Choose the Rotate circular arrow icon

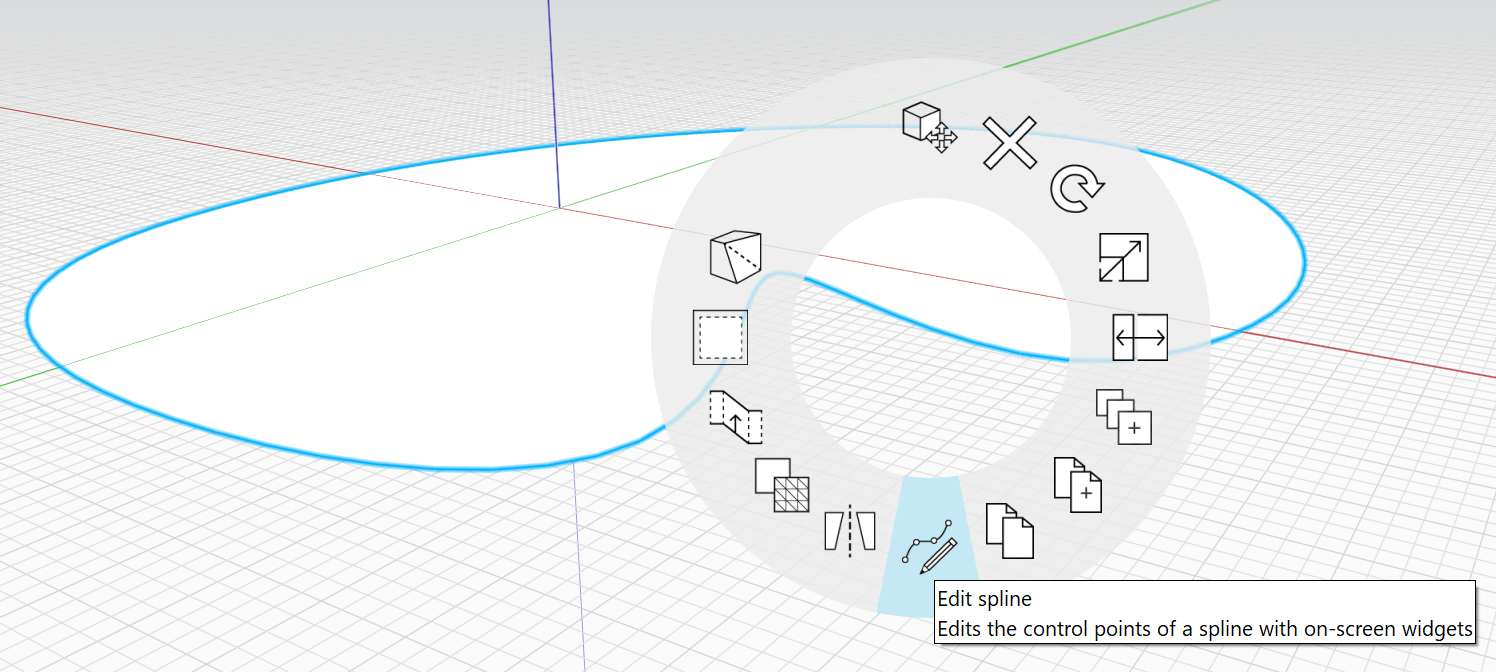[1077, 190]
